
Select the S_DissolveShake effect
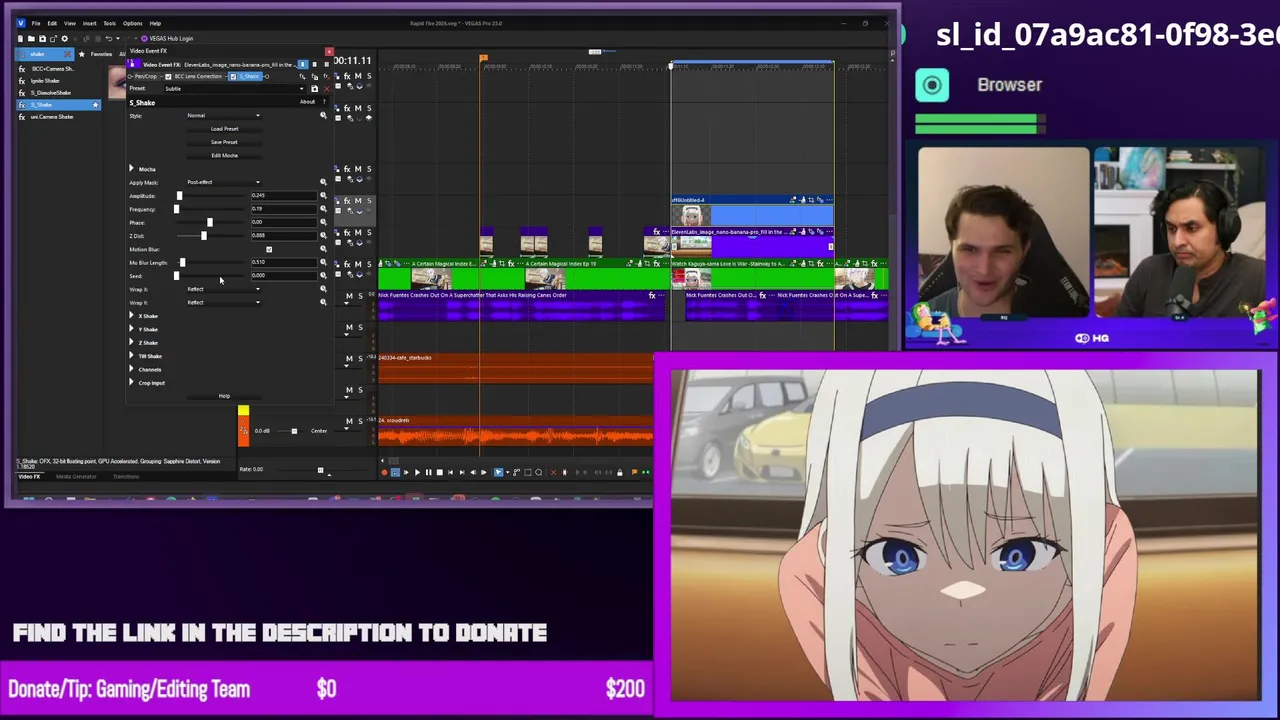[51, 93]
